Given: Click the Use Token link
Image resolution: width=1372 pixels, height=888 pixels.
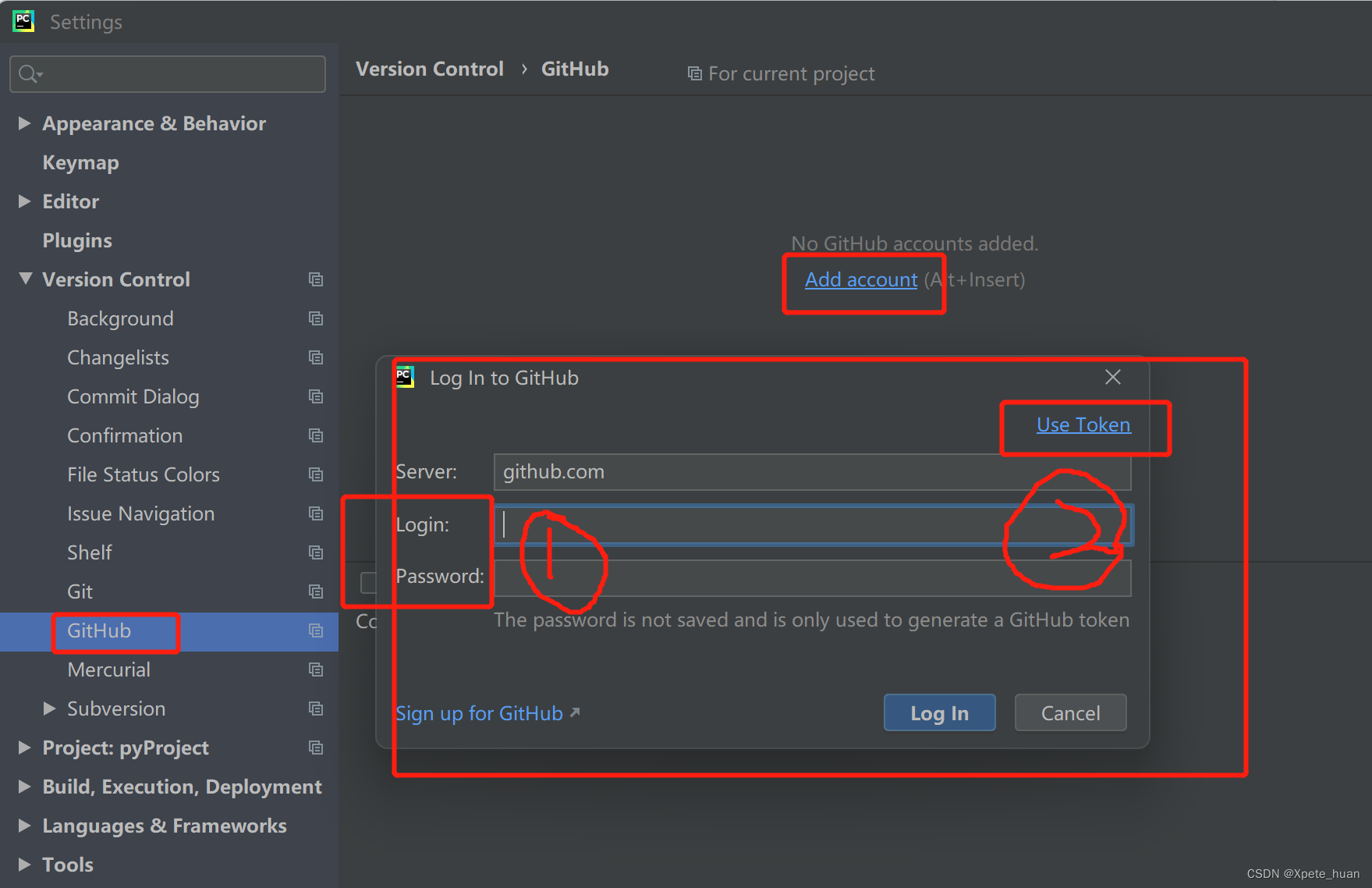Looking at the screenshot, I should (1083, 424).
